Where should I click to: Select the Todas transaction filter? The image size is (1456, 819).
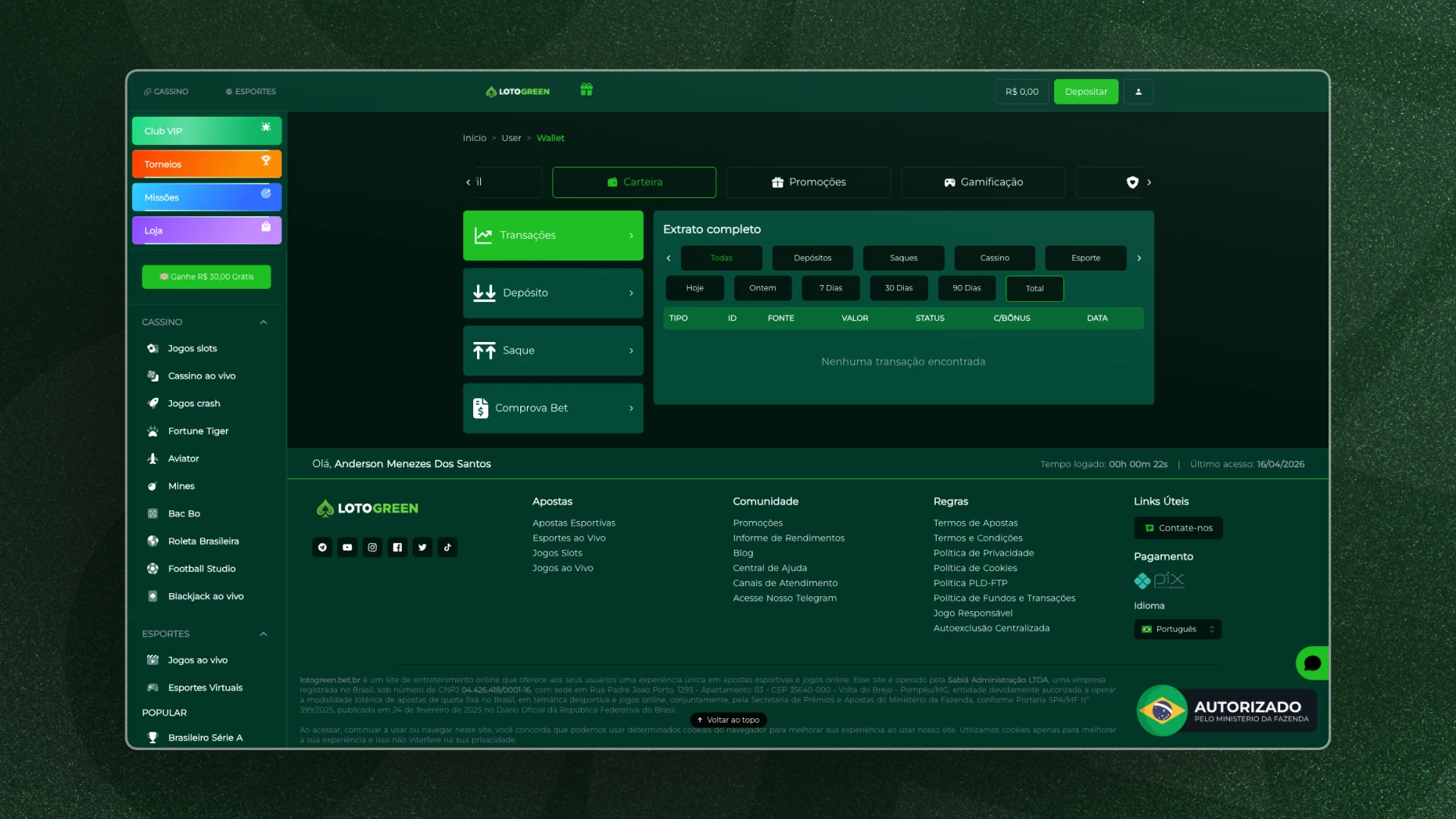coord(721,258)
